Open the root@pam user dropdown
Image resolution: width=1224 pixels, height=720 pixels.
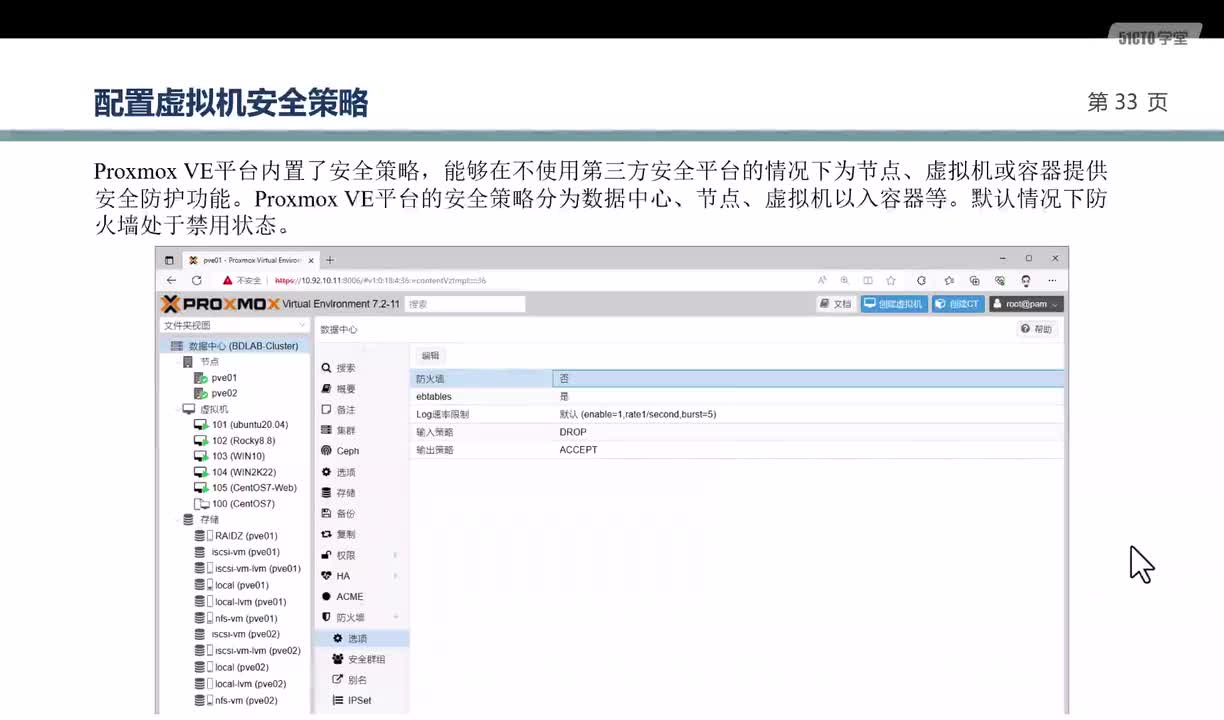click(x=1026, y=304)
